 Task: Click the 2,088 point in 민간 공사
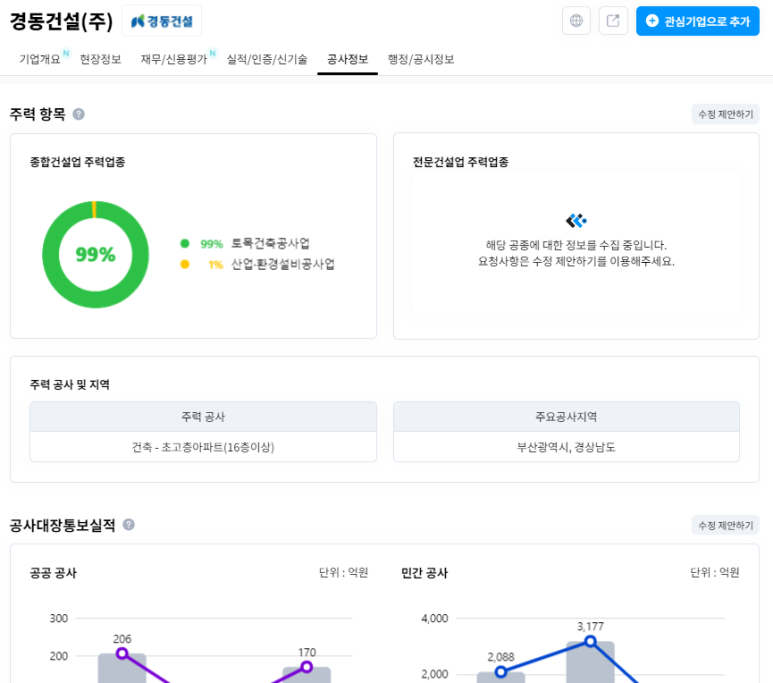pos(501,672)
